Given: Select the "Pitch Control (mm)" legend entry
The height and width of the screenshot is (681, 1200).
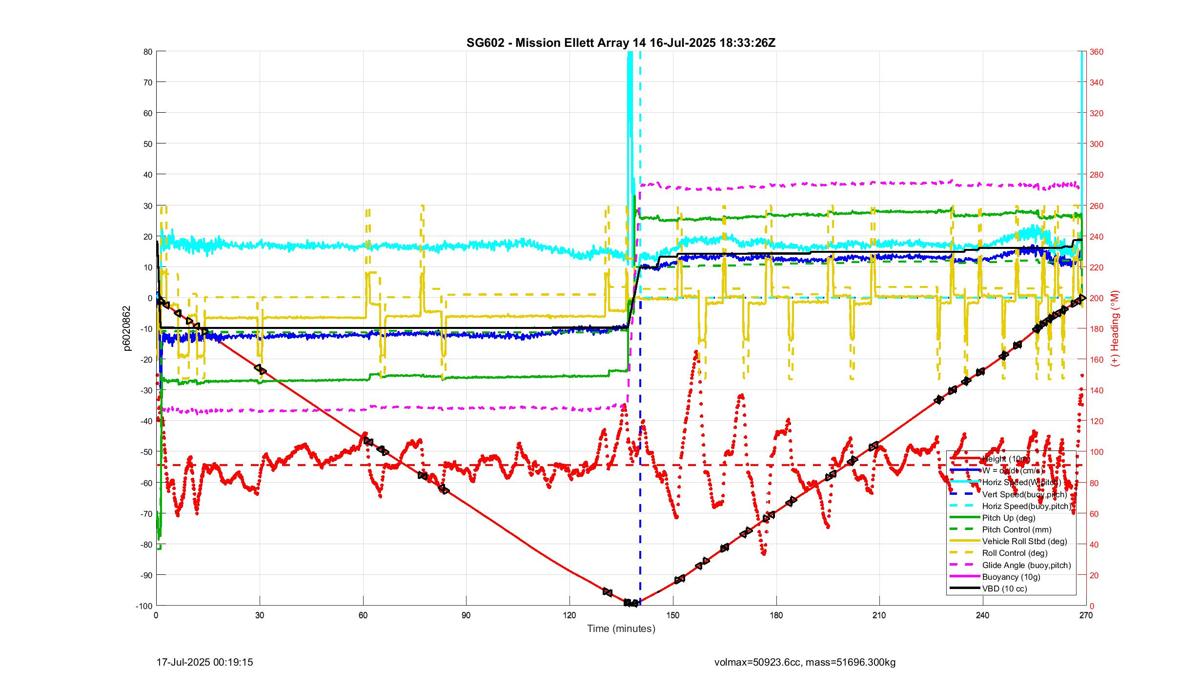Looking at the screenshot, I should tap(1017, 530).
